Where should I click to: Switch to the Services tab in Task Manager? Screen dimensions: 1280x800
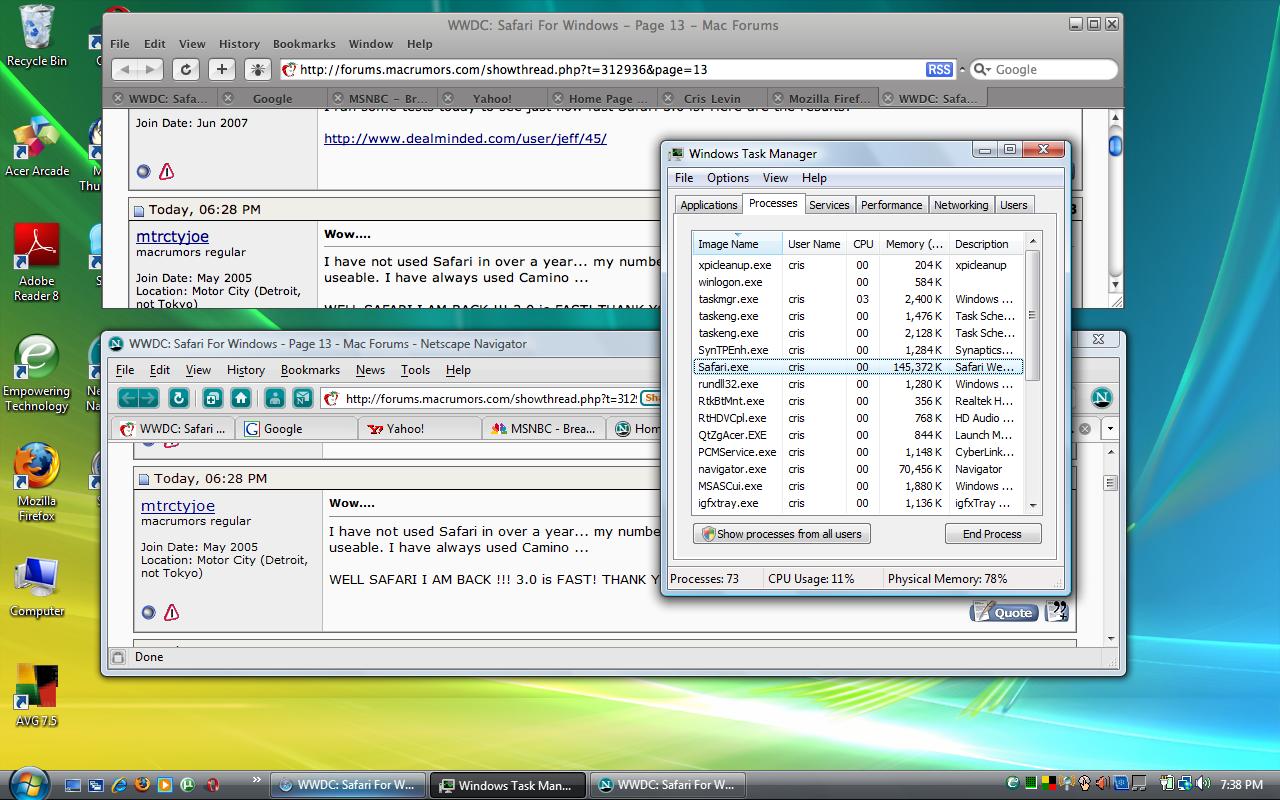pos(829,205)
